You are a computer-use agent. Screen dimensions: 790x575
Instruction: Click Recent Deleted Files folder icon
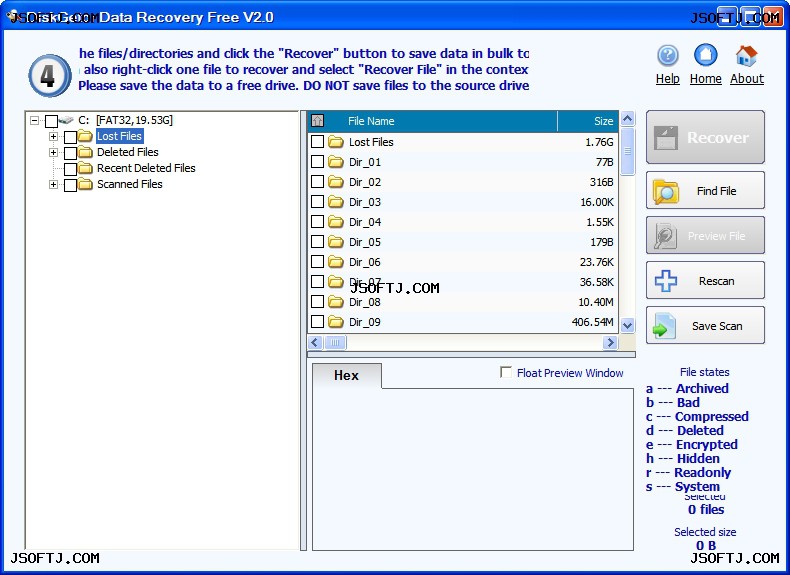pos(85,168)
